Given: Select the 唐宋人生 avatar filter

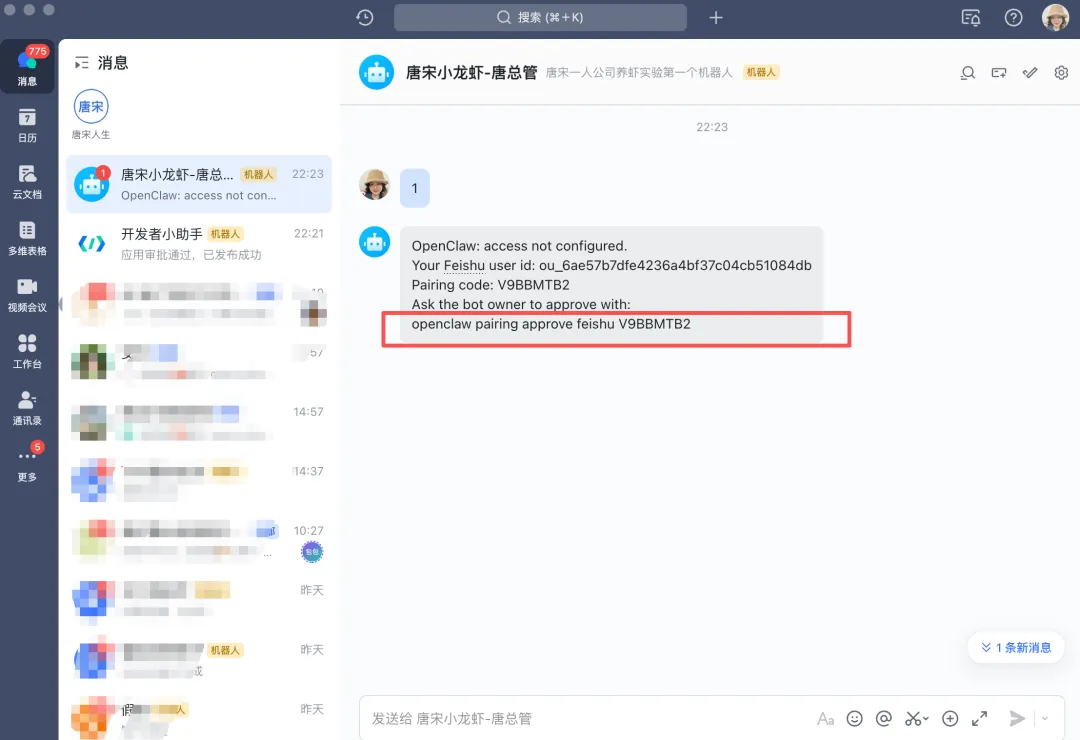Looking at the screenshot, I should tap(91, 114).
